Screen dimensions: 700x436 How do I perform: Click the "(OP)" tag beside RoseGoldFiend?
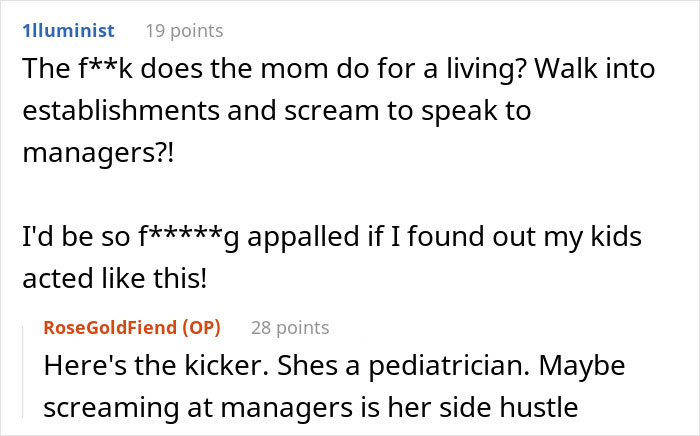click(x=201, y=328)
